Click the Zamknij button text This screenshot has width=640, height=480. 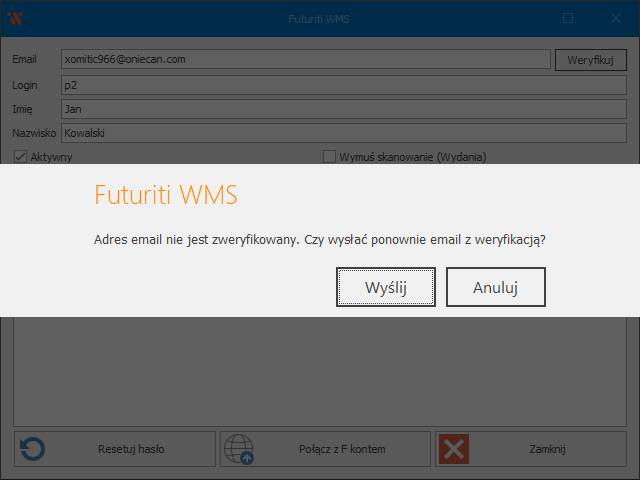[547, 449]
